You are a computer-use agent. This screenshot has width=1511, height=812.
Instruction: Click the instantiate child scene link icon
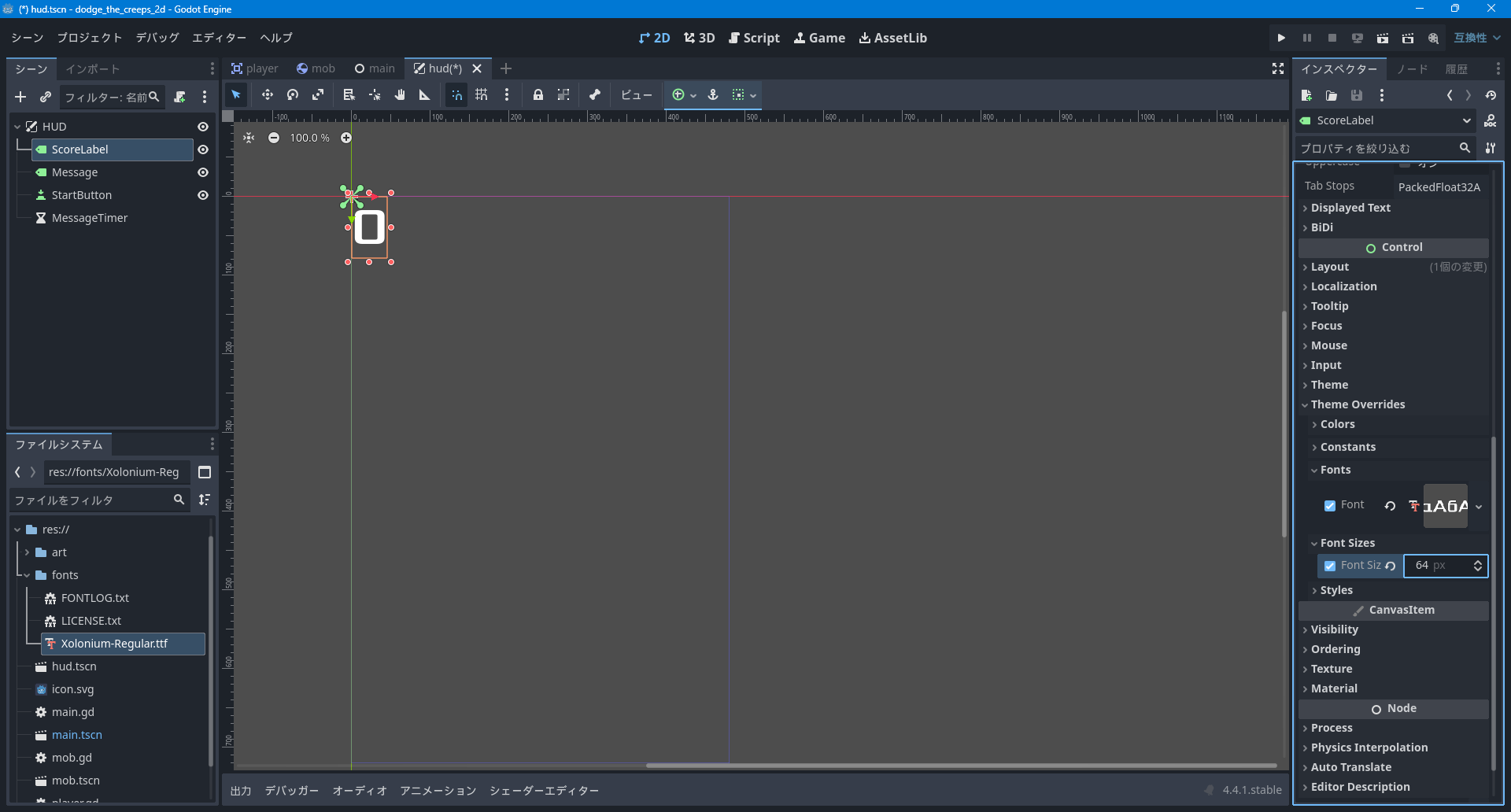[x=46, y=97]
